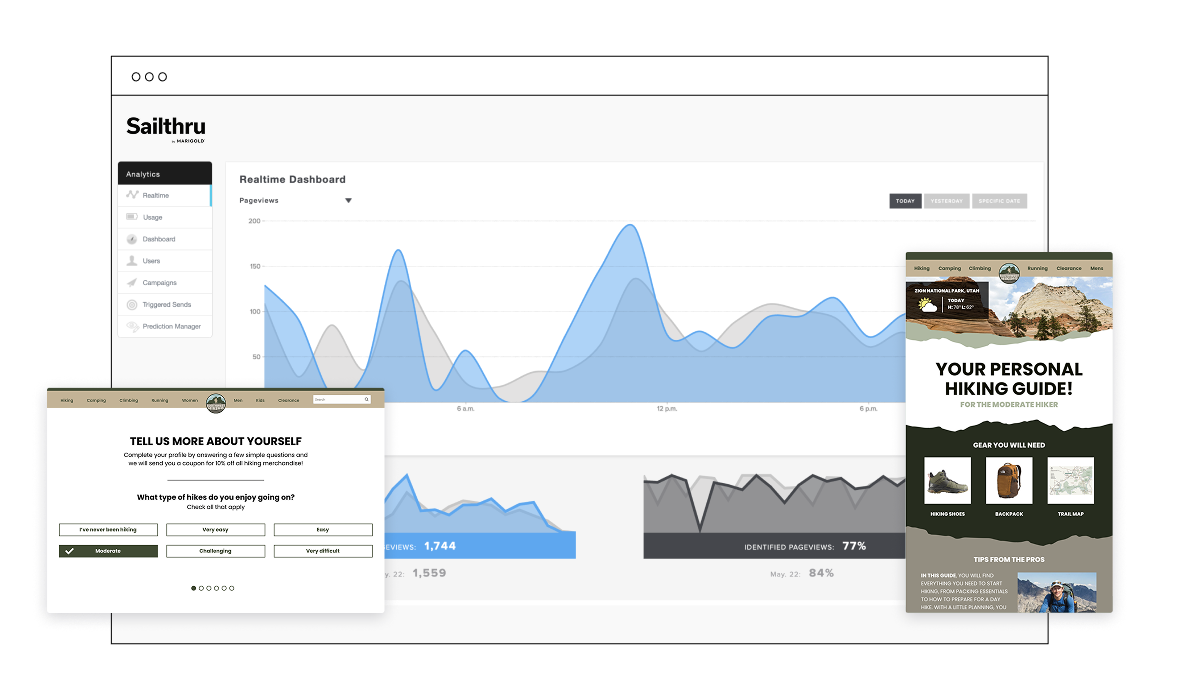Click the Campaigns paper plane icon

click(132, 283)
